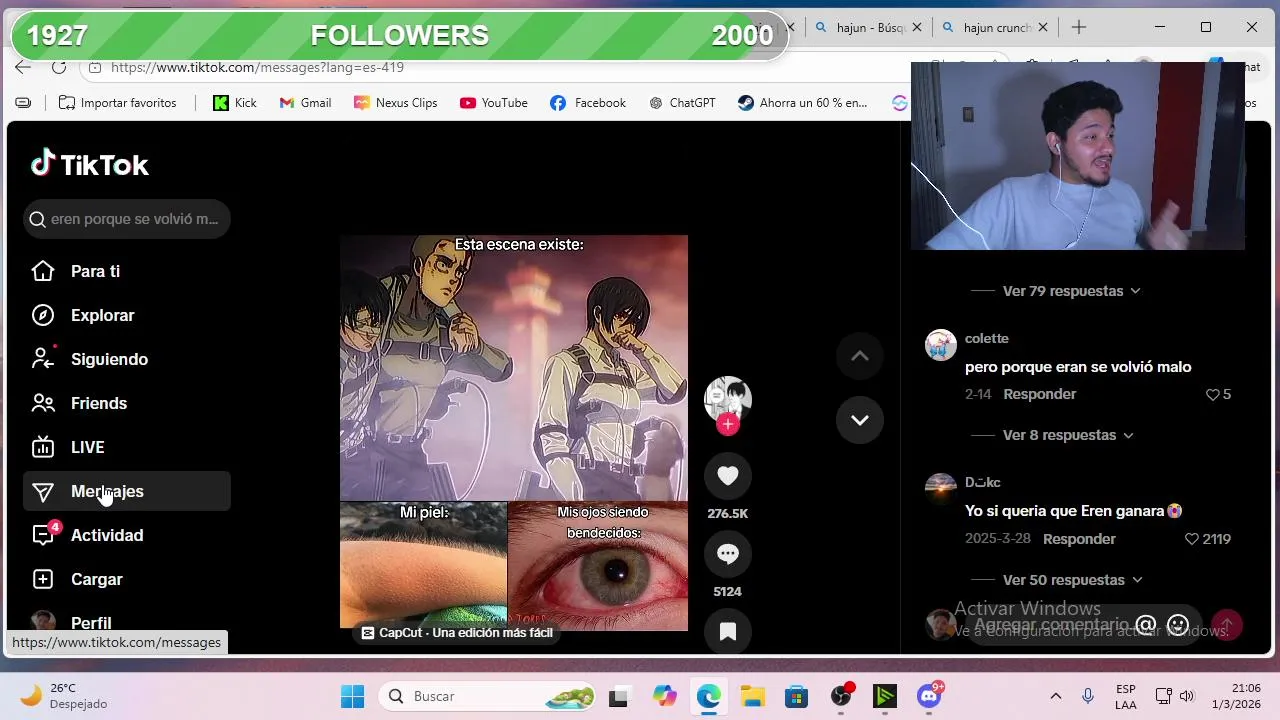Open Importar favoritos bookmark
The image size is (1280, 720).
click(118, 103)
